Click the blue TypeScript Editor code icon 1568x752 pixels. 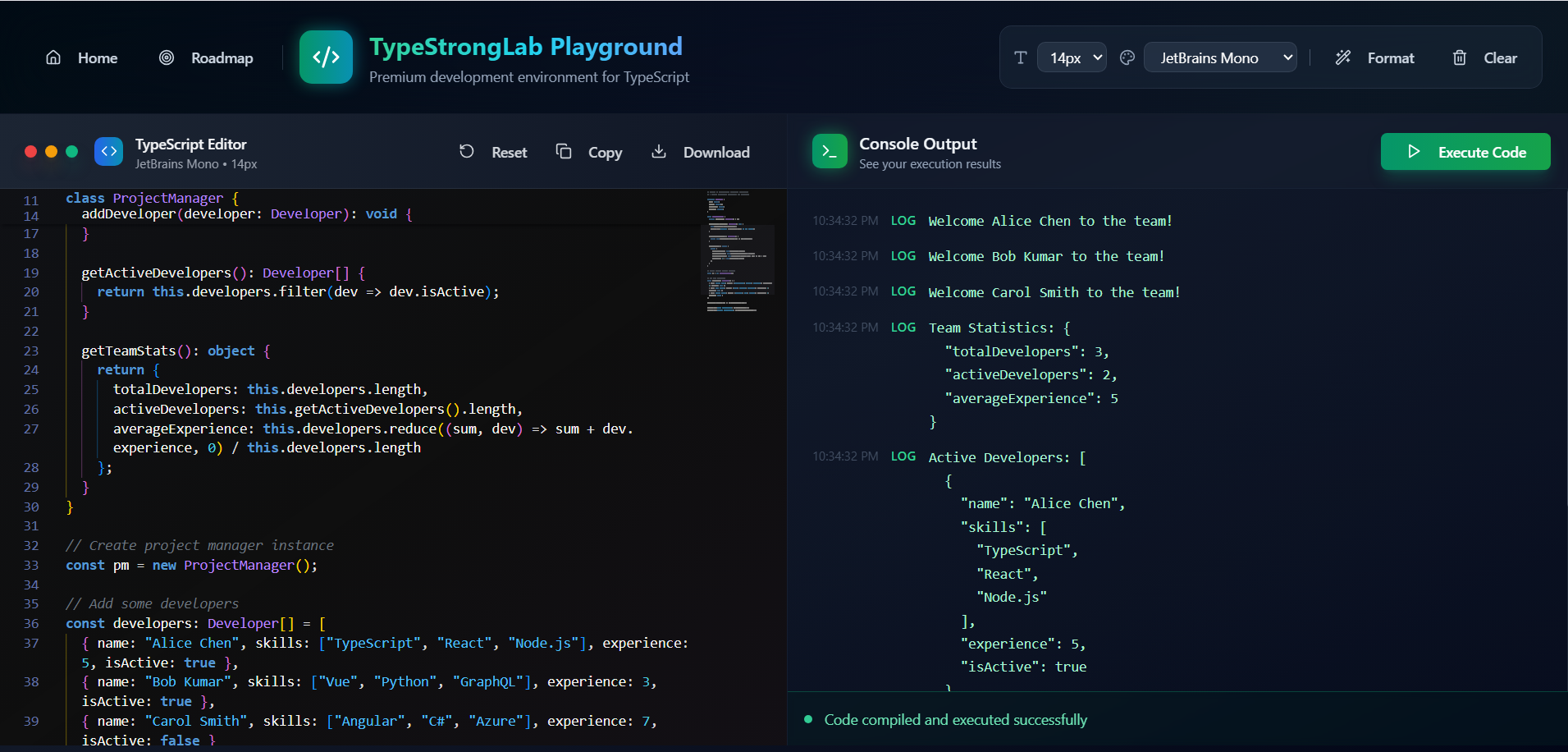click(x=108, y=152)
